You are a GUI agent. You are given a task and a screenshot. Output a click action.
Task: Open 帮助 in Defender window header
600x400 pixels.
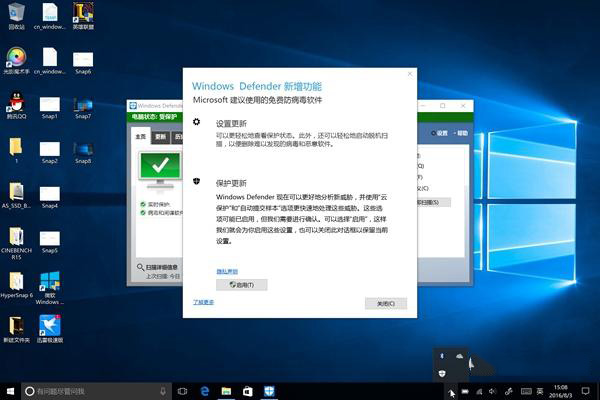460,133
